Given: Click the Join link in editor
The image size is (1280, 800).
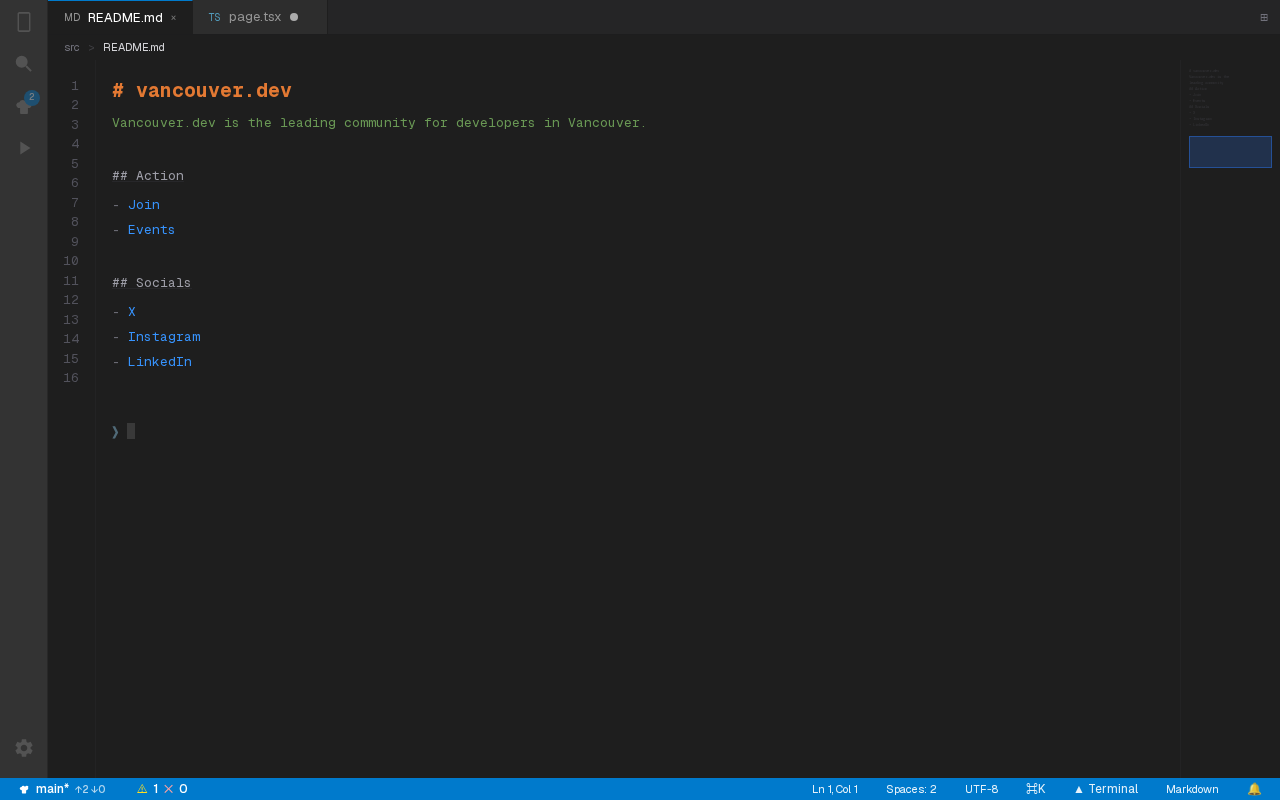Looking at the screenshot, I should click(x=144, y=205).
